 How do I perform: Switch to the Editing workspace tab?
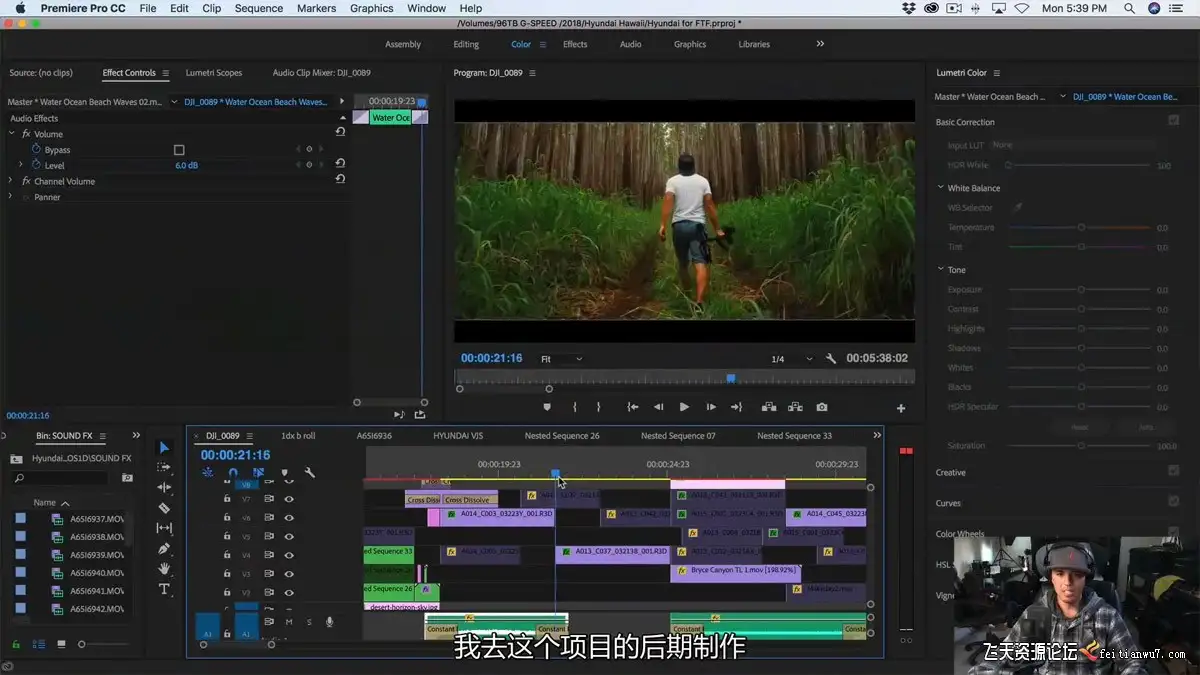[466, 44]
